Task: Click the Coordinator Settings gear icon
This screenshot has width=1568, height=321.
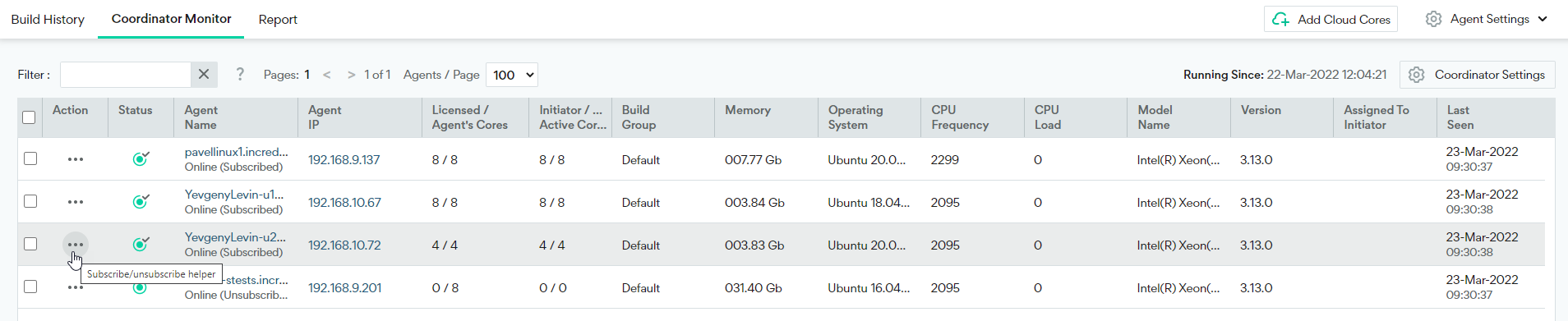Action: 1417,75
